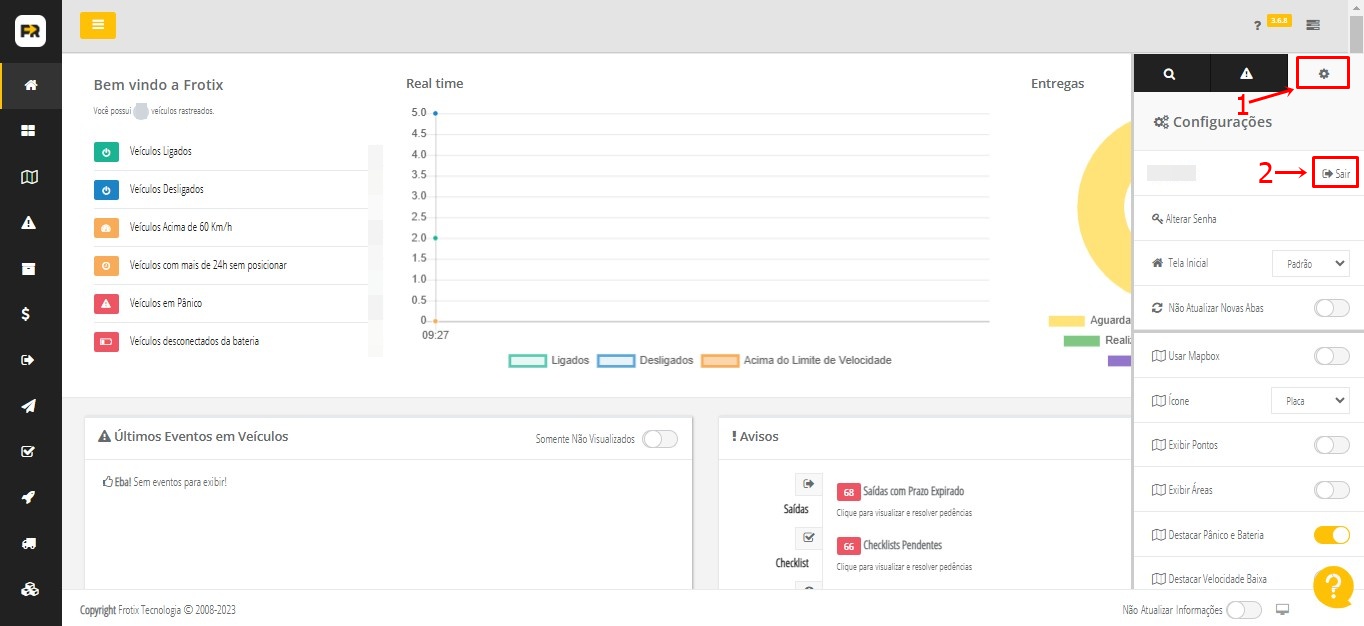Image resolution: width=1364 pixels, height=626 pixels.
Task: Switch to the alerts warning tab
Action: [1247, 73]
